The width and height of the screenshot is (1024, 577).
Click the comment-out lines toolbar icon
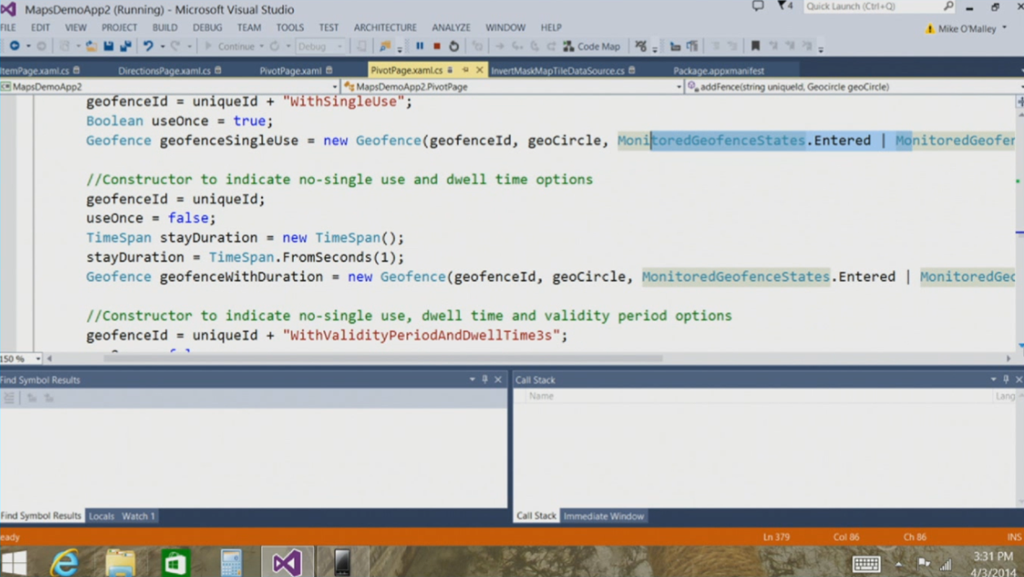click(716, 46)
